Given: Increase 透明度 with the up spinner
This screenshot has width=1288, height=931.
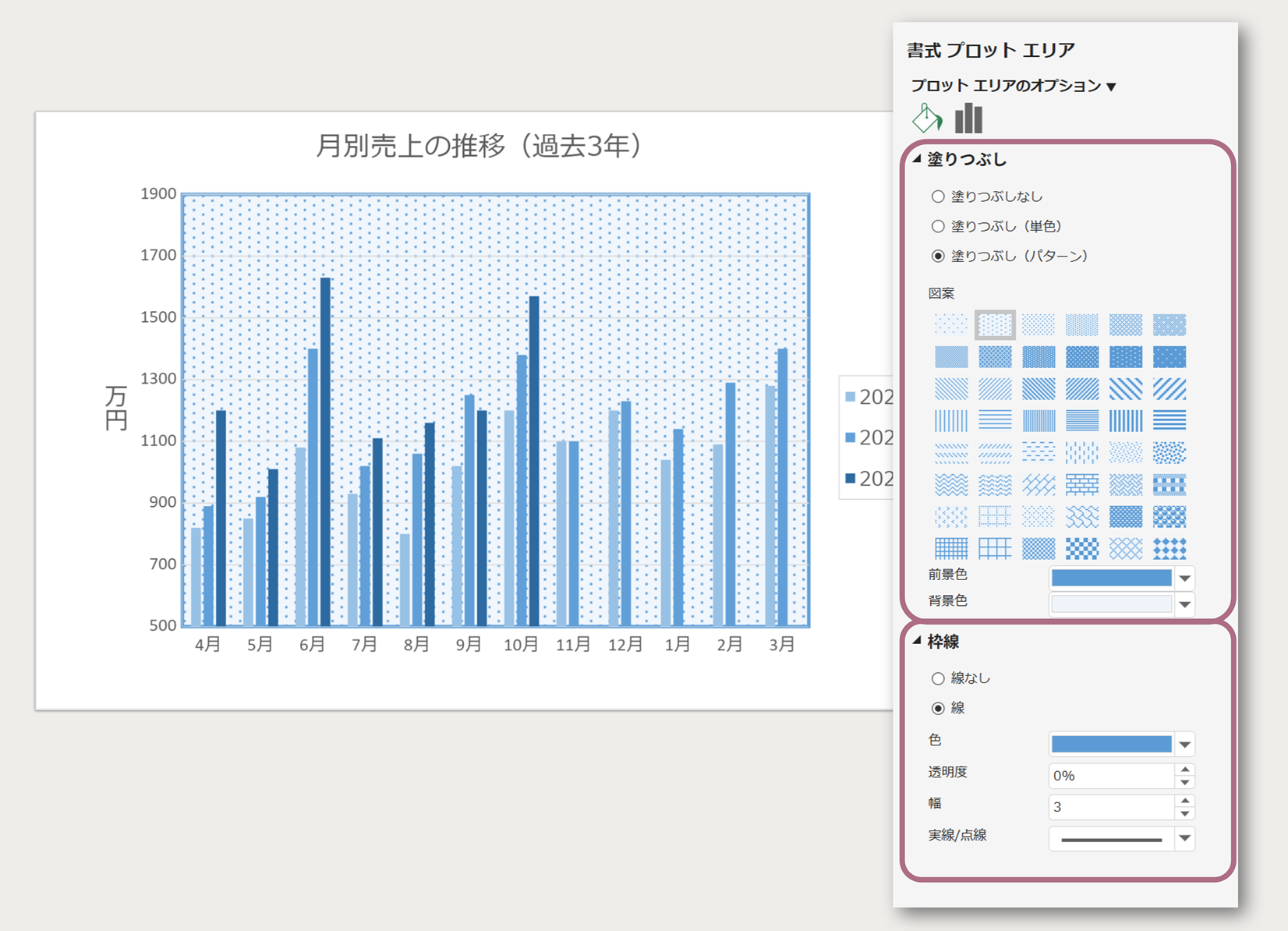Looking at the screenshot, I should click(1185, 770).
